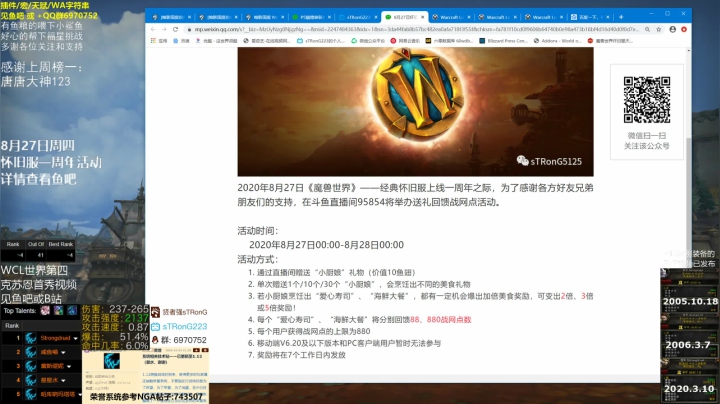The width and height of the screenshot is (720, 404).
Task: Switch to the first browser tab
Action: coord(169,17)
